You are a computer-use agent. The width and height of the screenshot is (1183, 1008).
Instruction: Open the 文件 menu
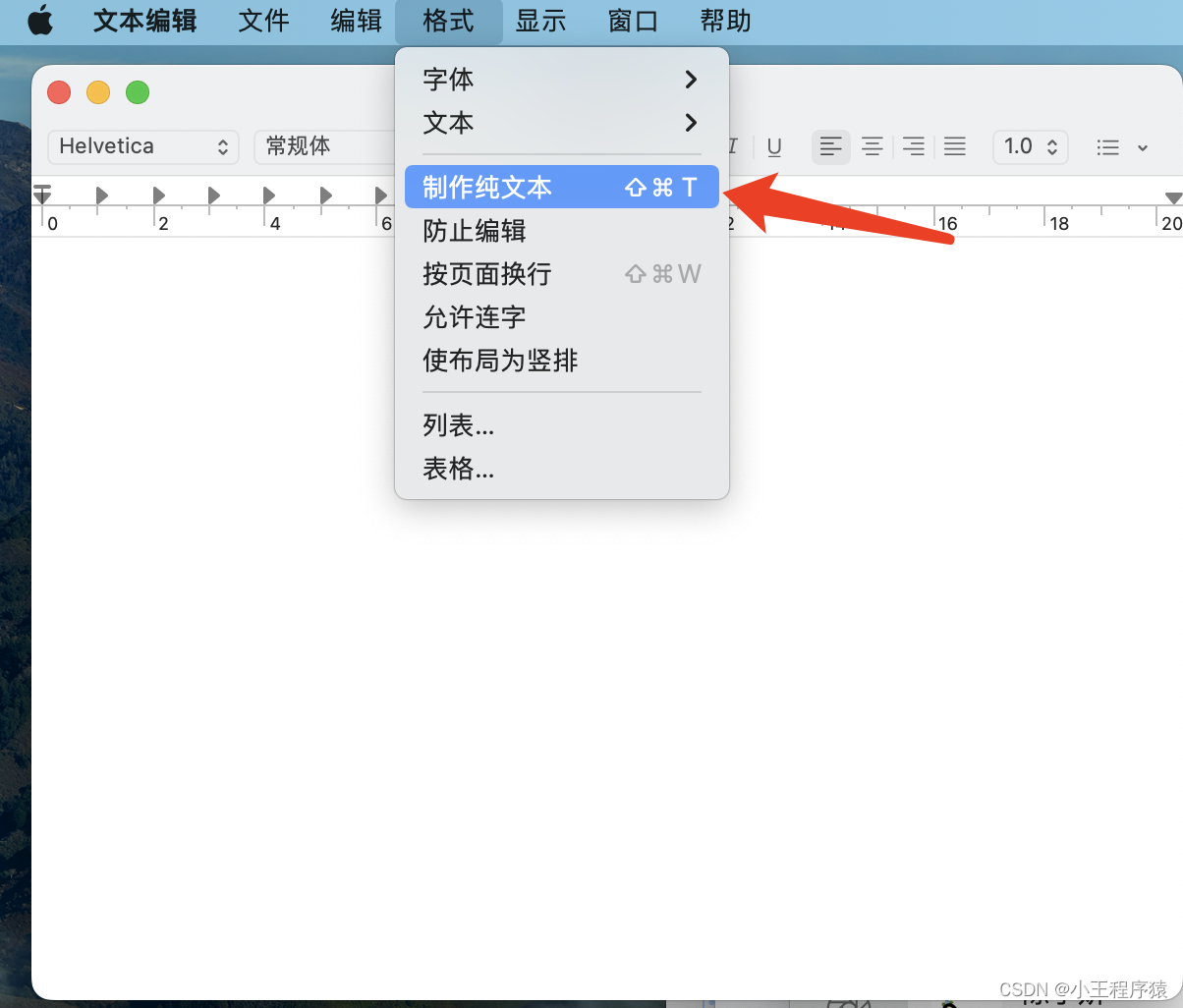point(263,21)
